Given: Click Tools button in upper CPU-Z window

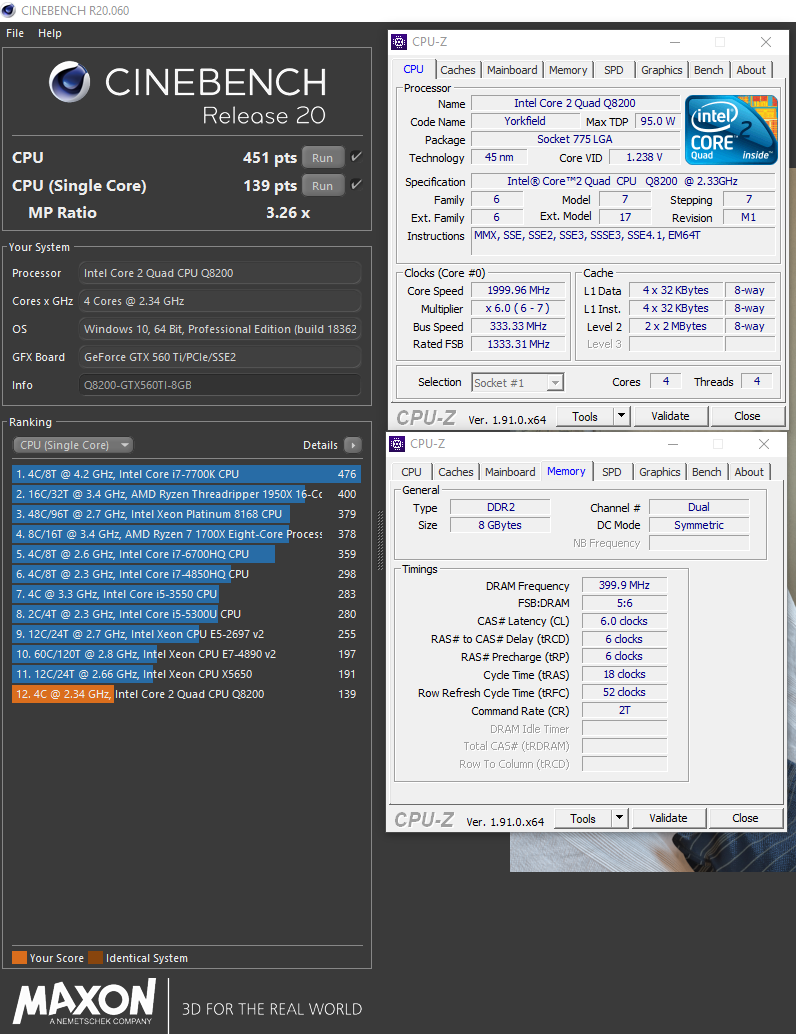Looking at the screenshot, I should pyautogui.click(x=585, y=416).
